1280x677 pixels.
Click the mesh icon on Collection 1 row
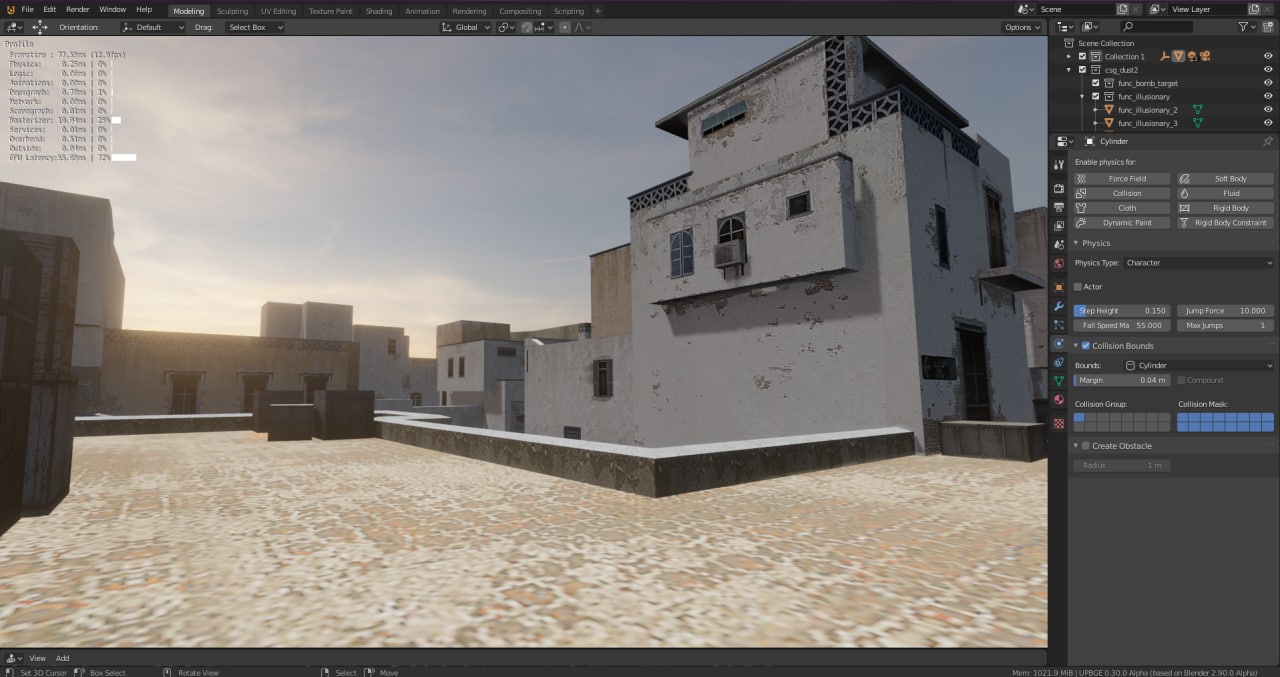point(1178,57)
